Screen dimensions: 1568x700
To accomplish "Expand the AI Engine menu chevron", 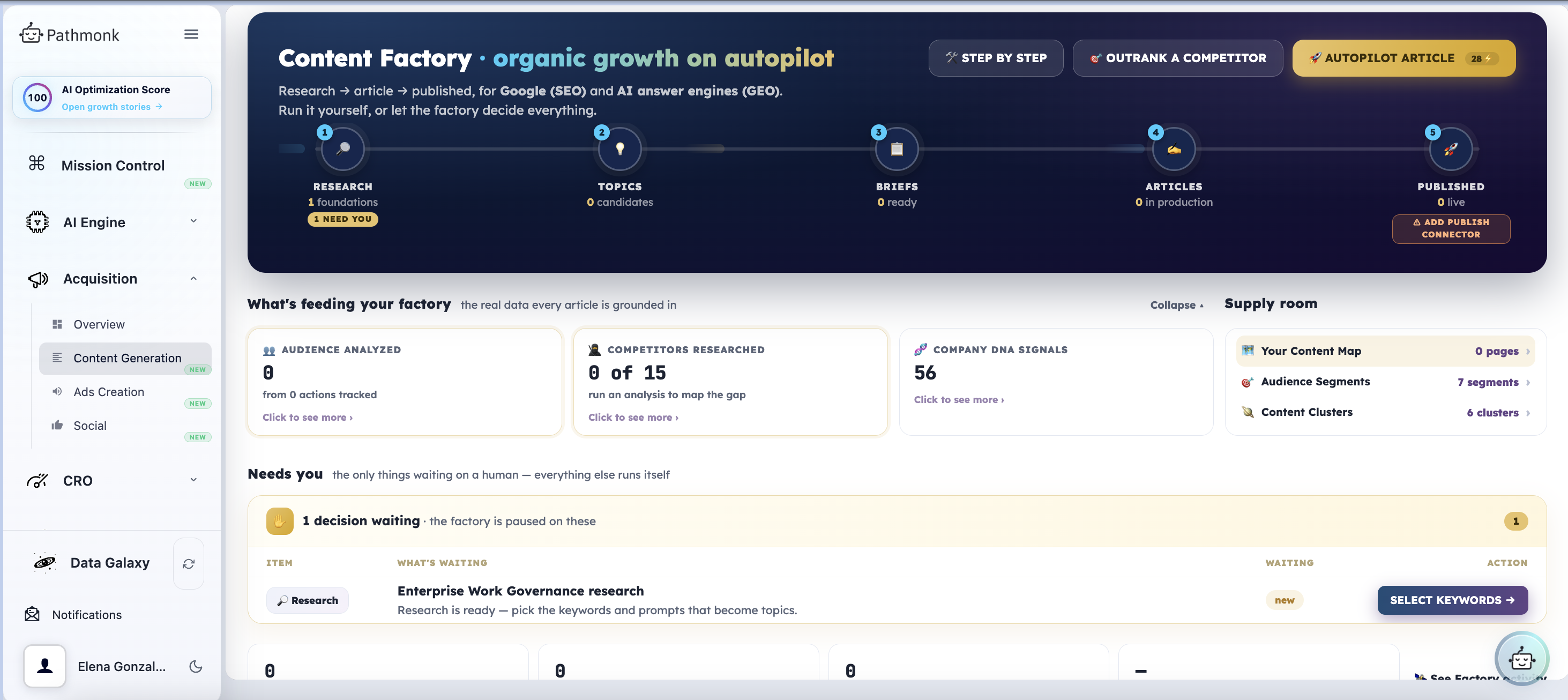I will [x=193, y=221].
